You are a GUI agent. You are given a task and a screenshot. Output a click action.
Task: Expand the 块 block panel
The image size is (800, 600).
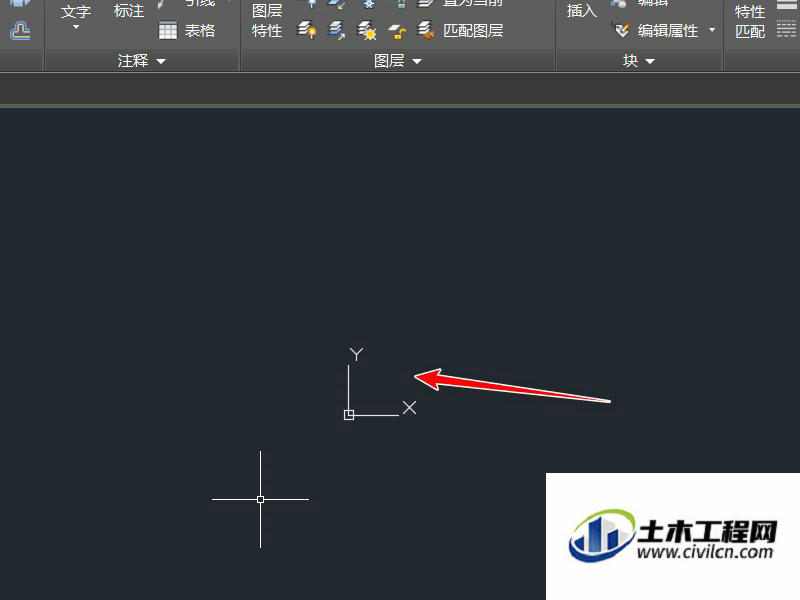tap(639, 61)
